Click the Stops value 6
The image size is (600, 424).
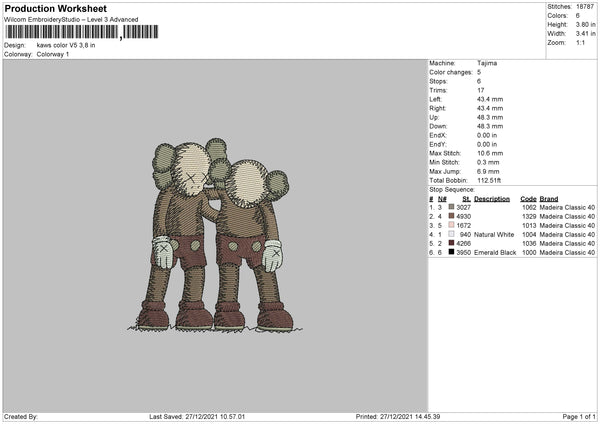(479, 81)
